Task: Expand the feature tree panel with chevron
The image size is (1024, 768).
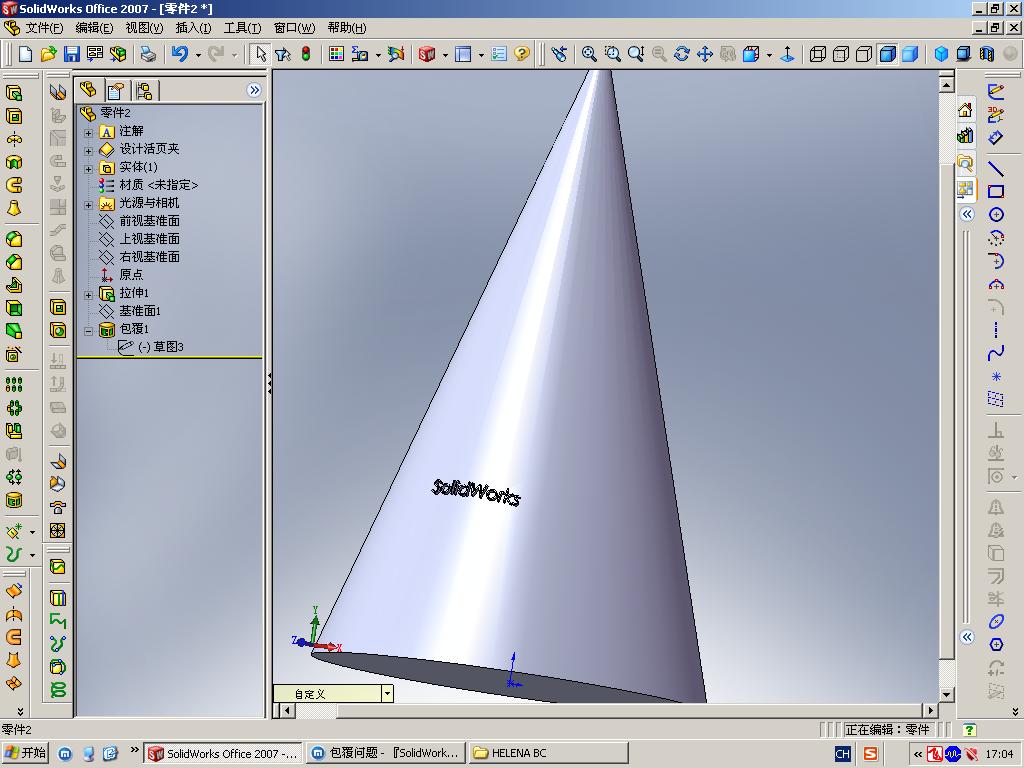Action: pos(254,90)
